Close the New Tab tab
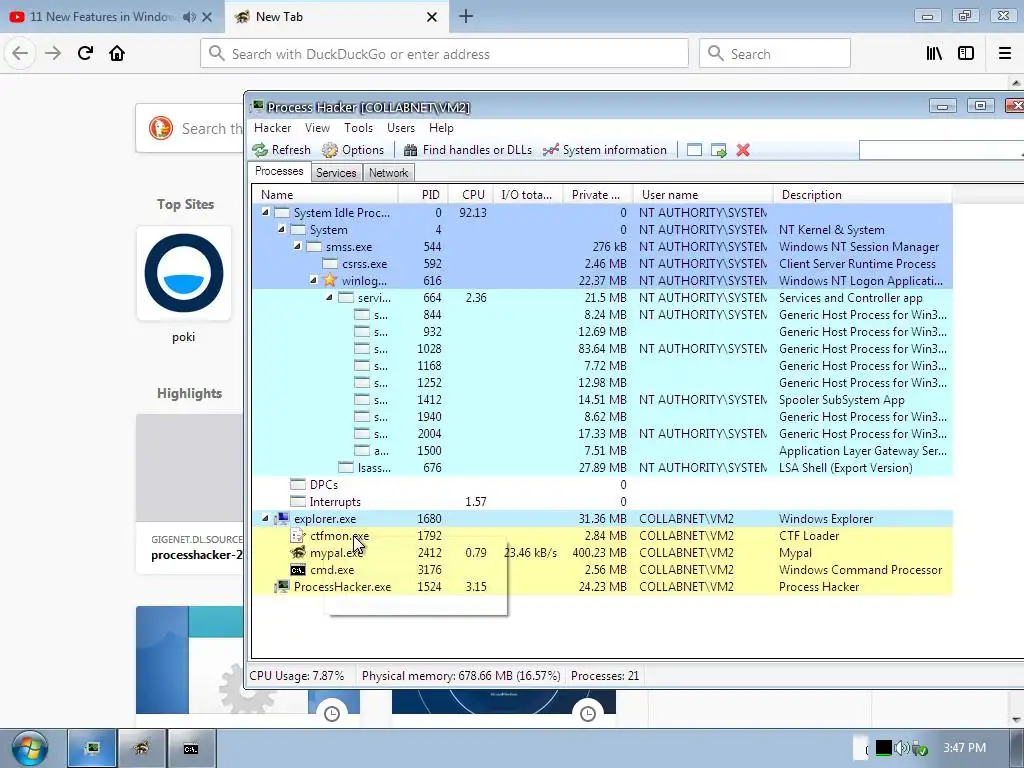 tap(432, 17)
